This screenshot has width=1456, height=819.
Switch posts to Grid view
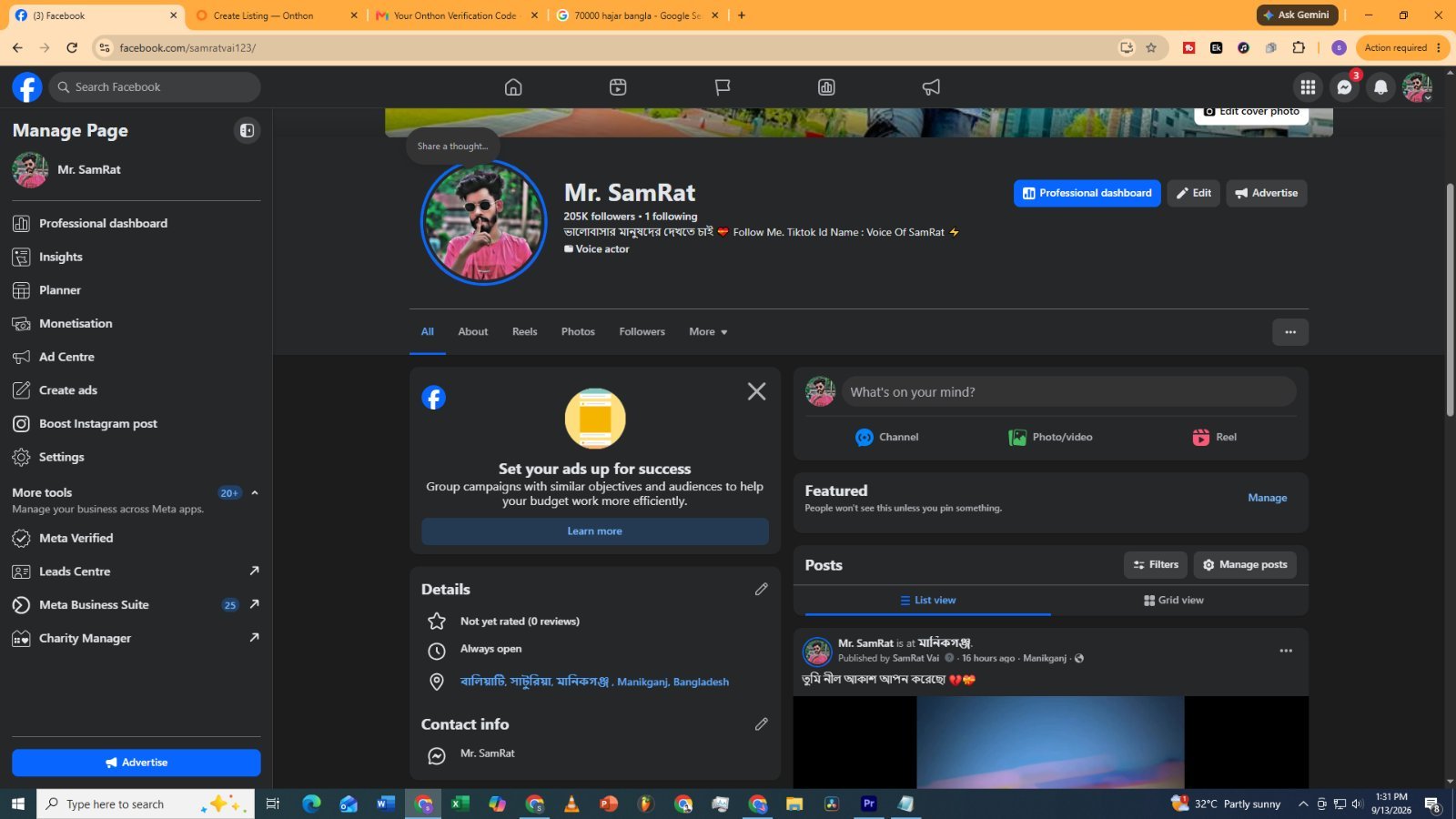pos(1174,601)
